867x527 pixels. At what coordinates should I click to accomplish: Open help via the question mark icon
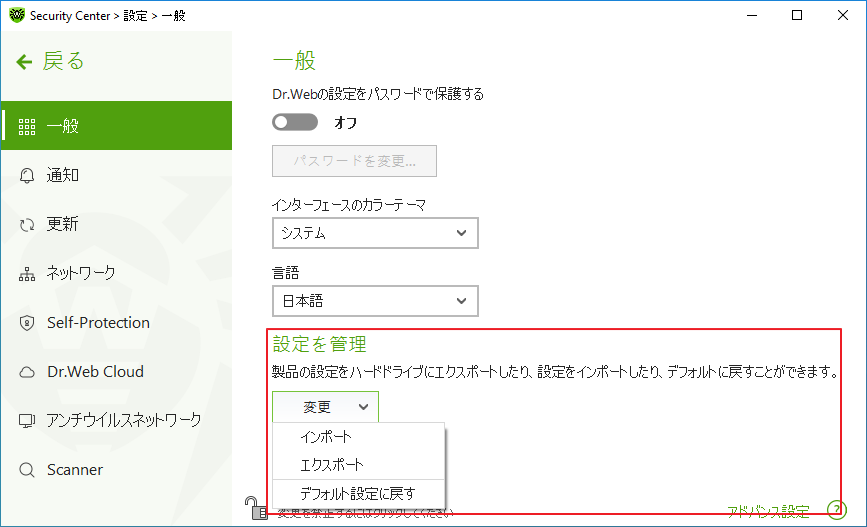837,509
